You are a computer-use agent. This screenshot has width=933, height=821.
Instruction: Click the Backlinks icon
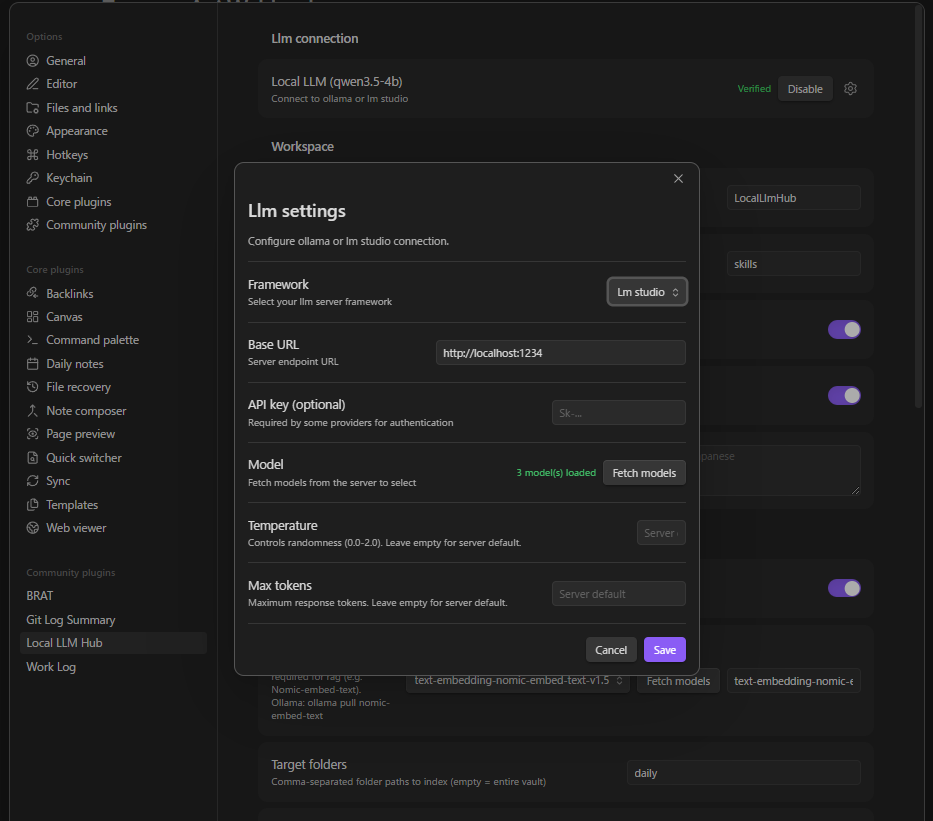(33, 293)
